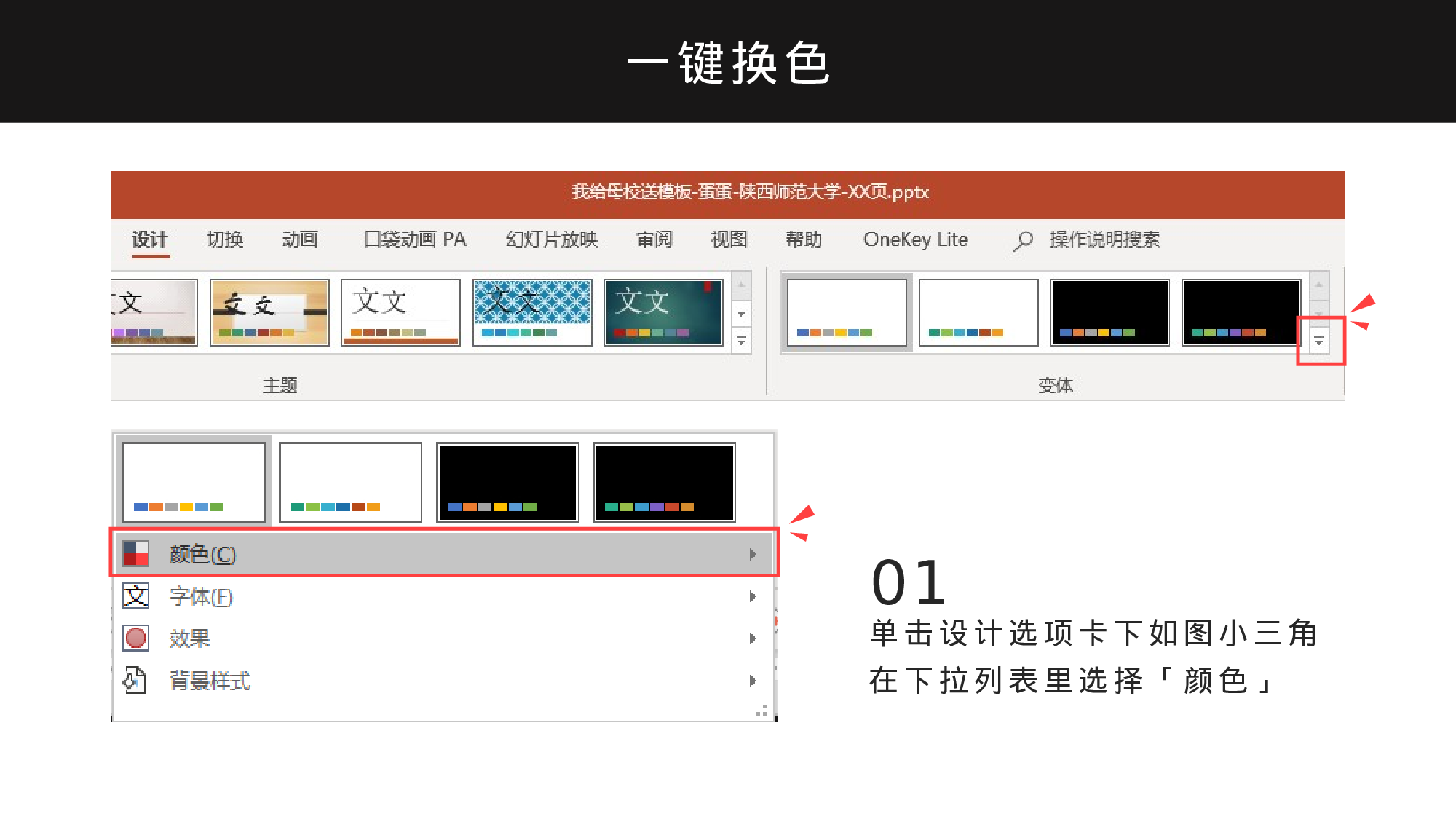
Task: Expand the 背景样式 submenu arrow
Action: coord(753,681)
